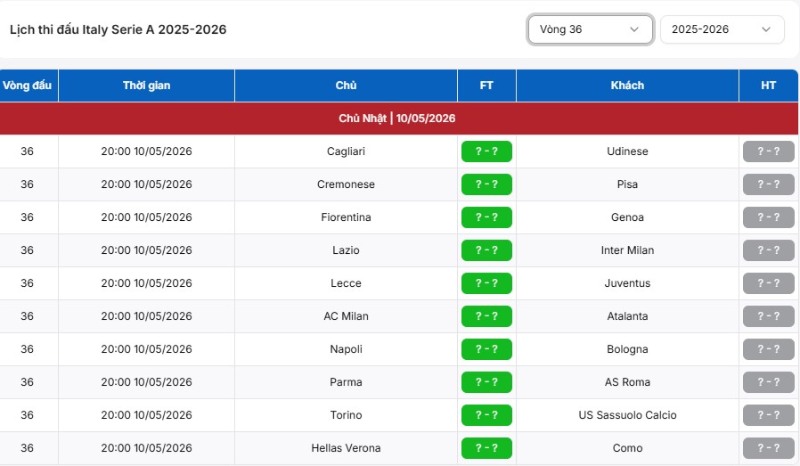Click HT score button for Udinese row

[768, 151]
